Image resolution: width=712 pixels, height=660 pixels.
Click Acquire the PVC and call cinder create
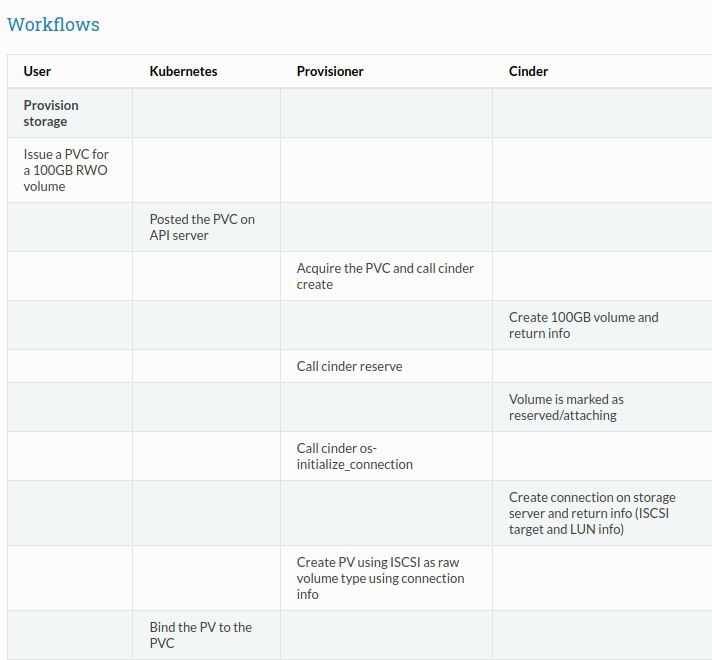pyautogui.click(x=385, y=276)
